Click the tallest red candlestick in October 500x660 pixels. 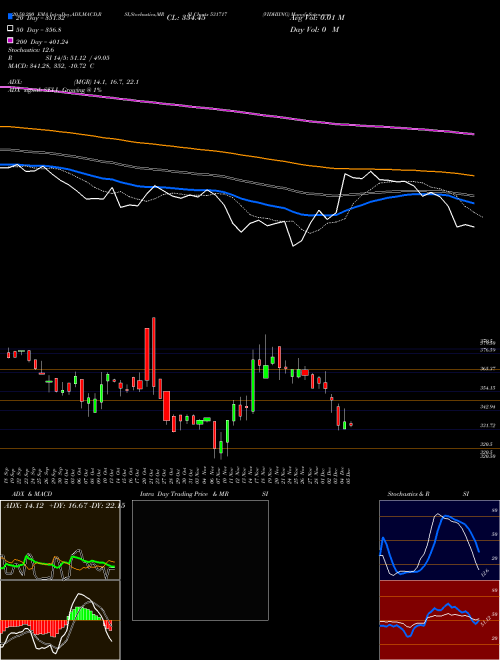[154, 356]
